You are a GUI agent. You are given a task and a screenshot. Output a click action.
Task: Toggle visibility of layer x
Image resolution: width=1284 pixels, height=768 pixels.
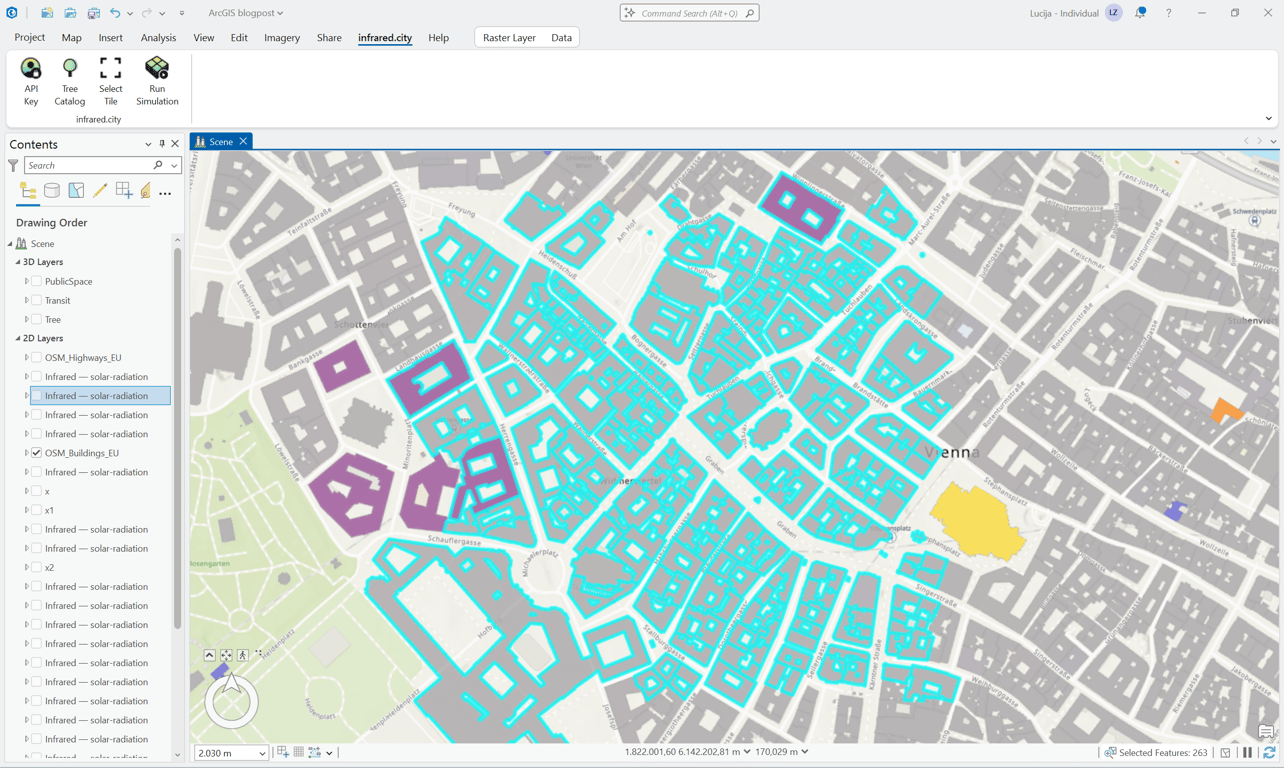(37, 491)
